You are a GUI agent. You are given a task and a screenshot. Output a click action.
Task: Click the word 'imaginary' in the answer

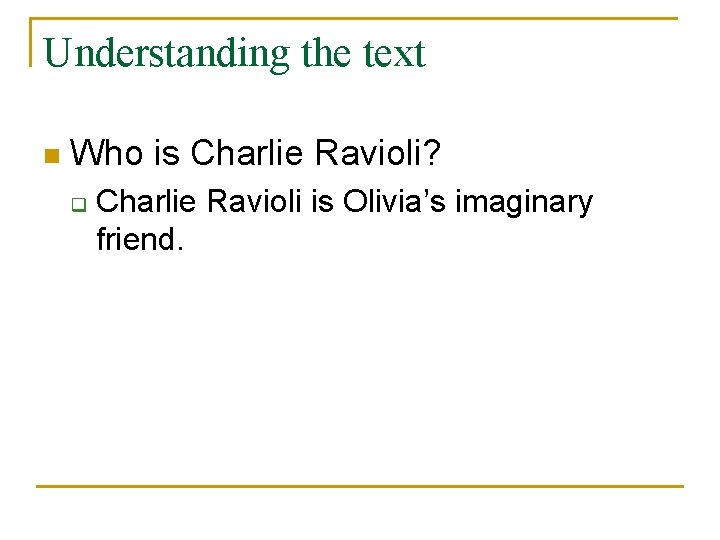524,202
